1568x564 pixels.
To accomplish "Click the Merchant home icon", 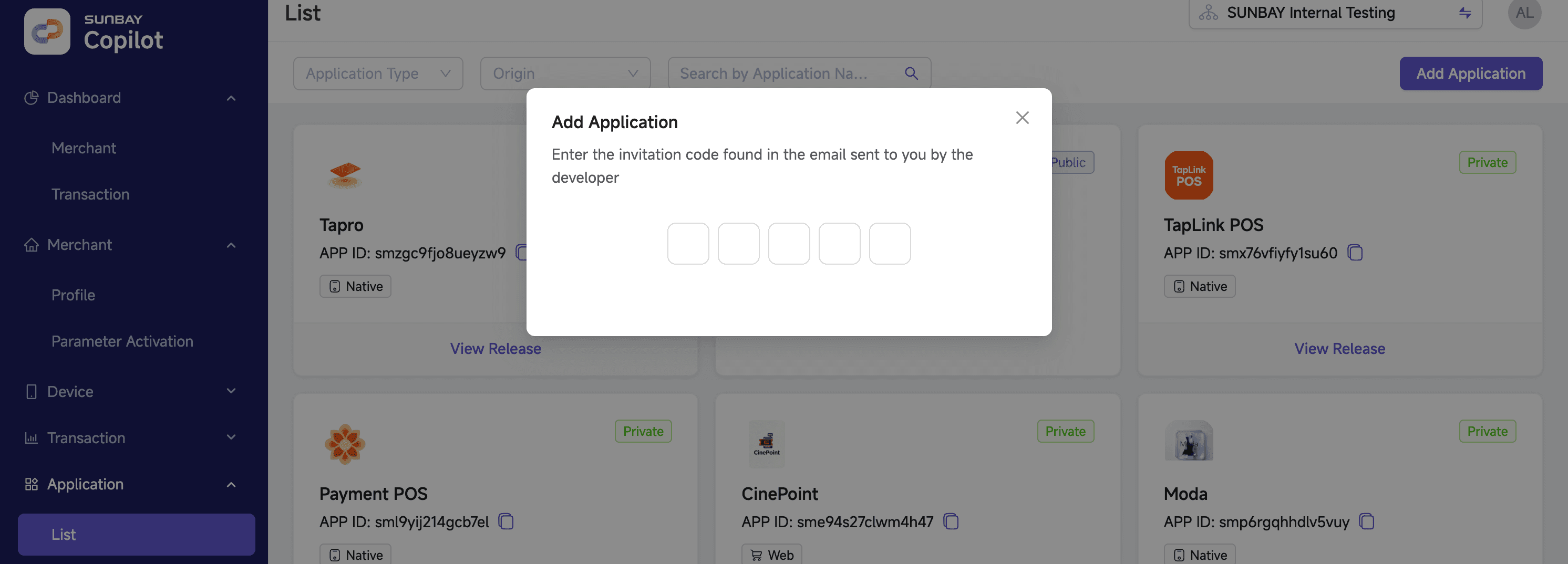I will pyautogui.click(x=31, y=245).
